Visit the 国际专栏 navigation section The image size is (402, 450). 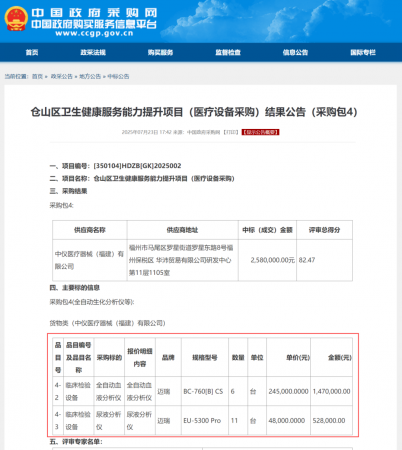[363, 52]
